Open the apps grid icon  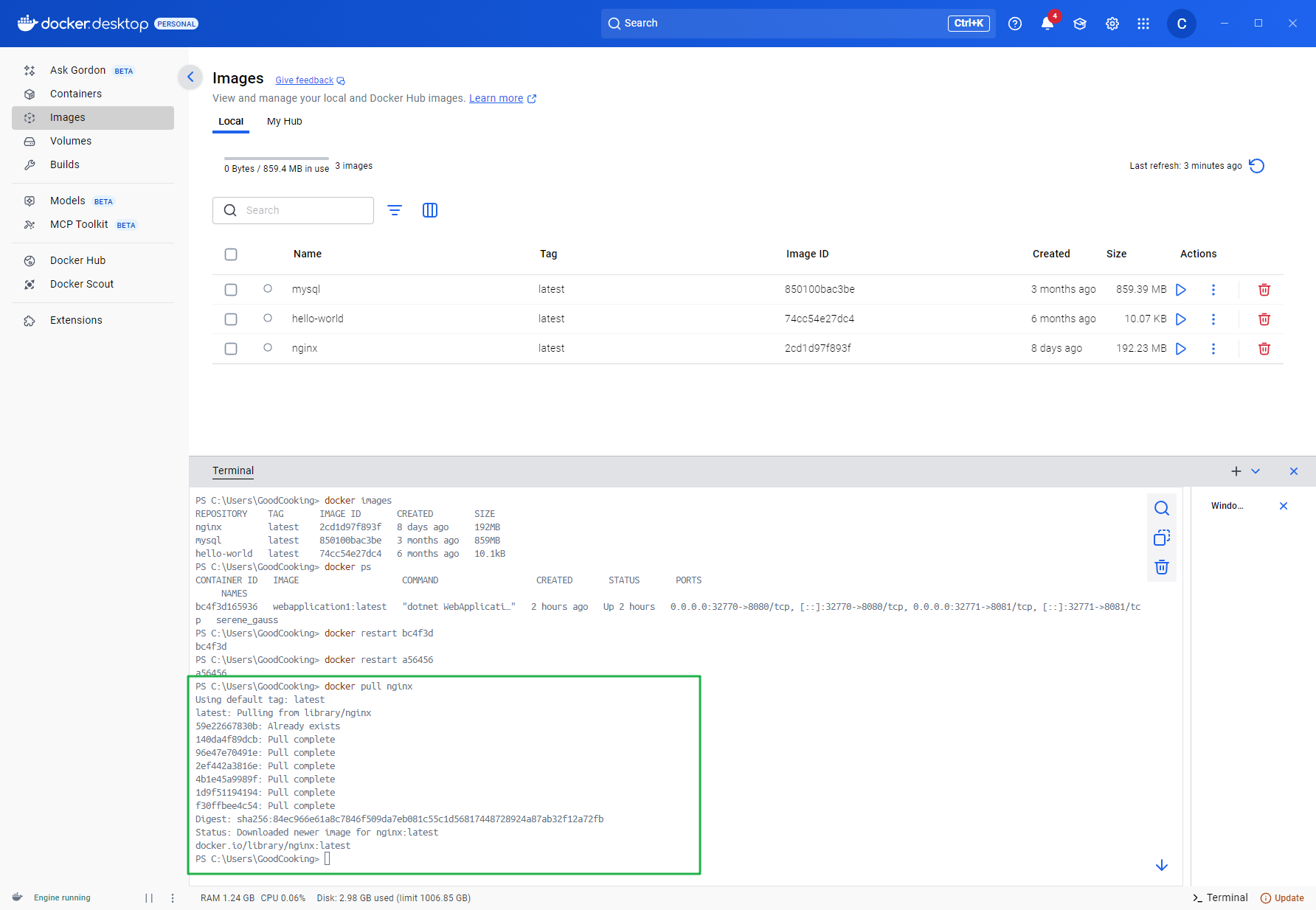pyautogui.click(x=1143, y=24)
